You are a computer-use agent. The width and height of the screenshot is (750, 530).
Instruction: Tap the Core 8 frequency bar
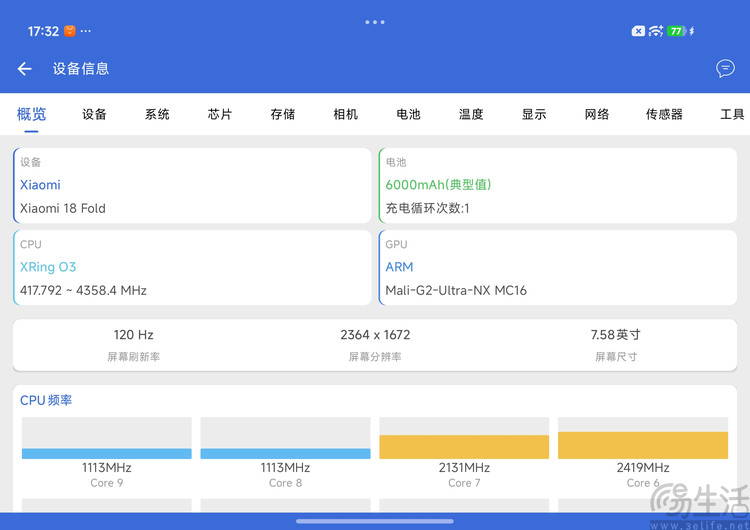(x=285, y=438)
